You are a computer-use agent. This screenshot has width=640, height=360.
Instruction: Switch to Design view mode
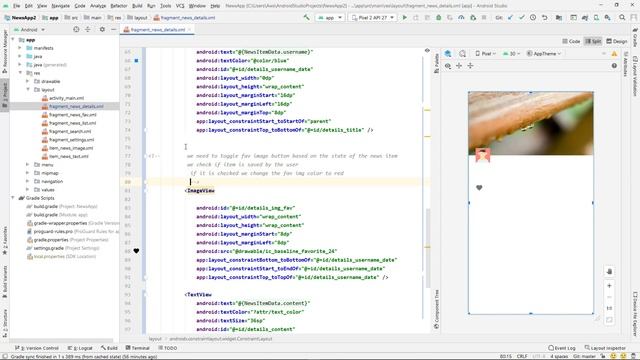[617, 41]
